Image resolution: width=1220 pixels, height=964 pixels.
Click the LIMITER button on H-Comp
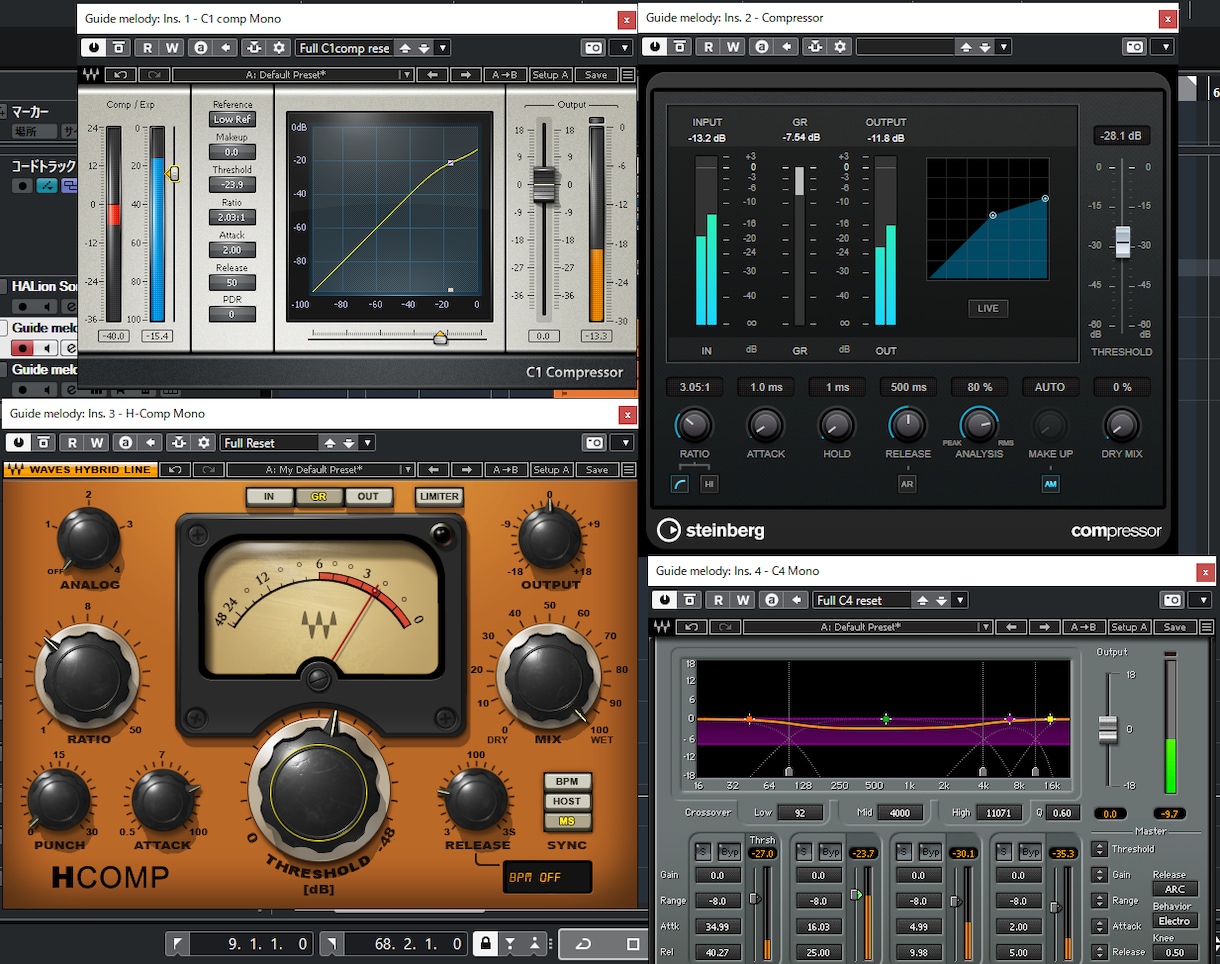click(x=439, y=496)
